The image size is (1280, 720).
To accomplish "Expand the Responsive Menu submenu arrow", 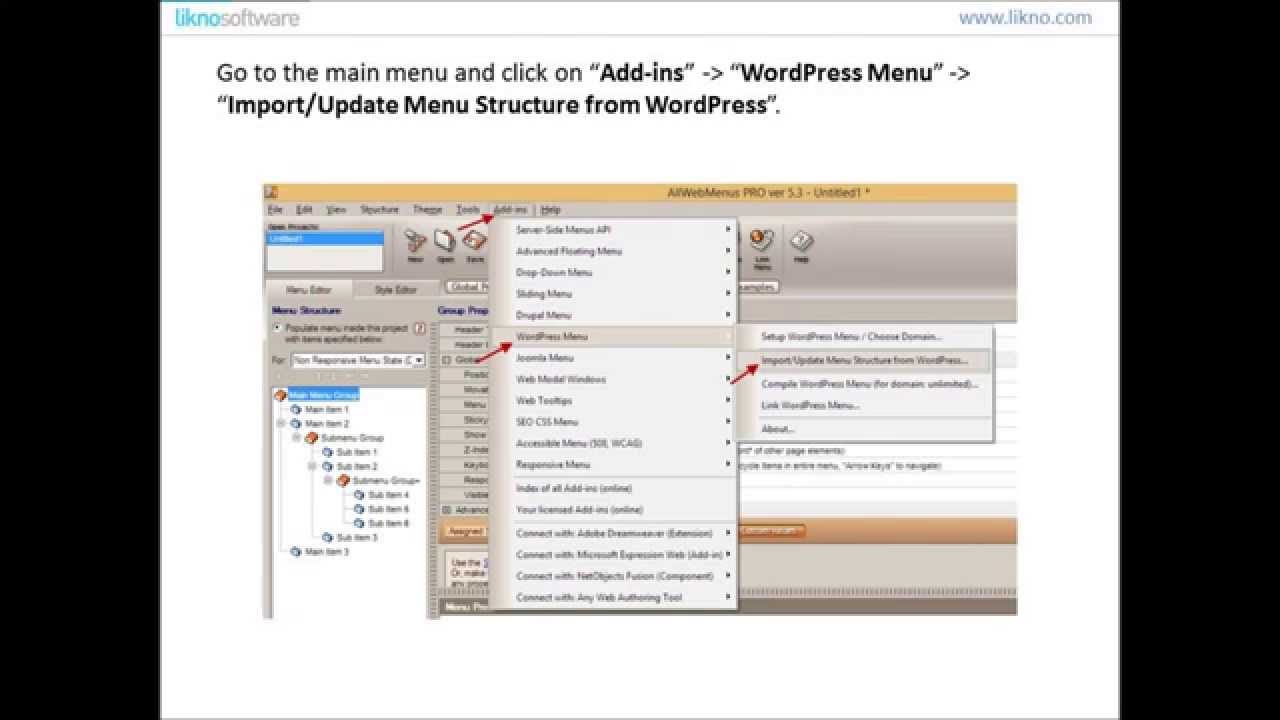I will pos(728,464).
